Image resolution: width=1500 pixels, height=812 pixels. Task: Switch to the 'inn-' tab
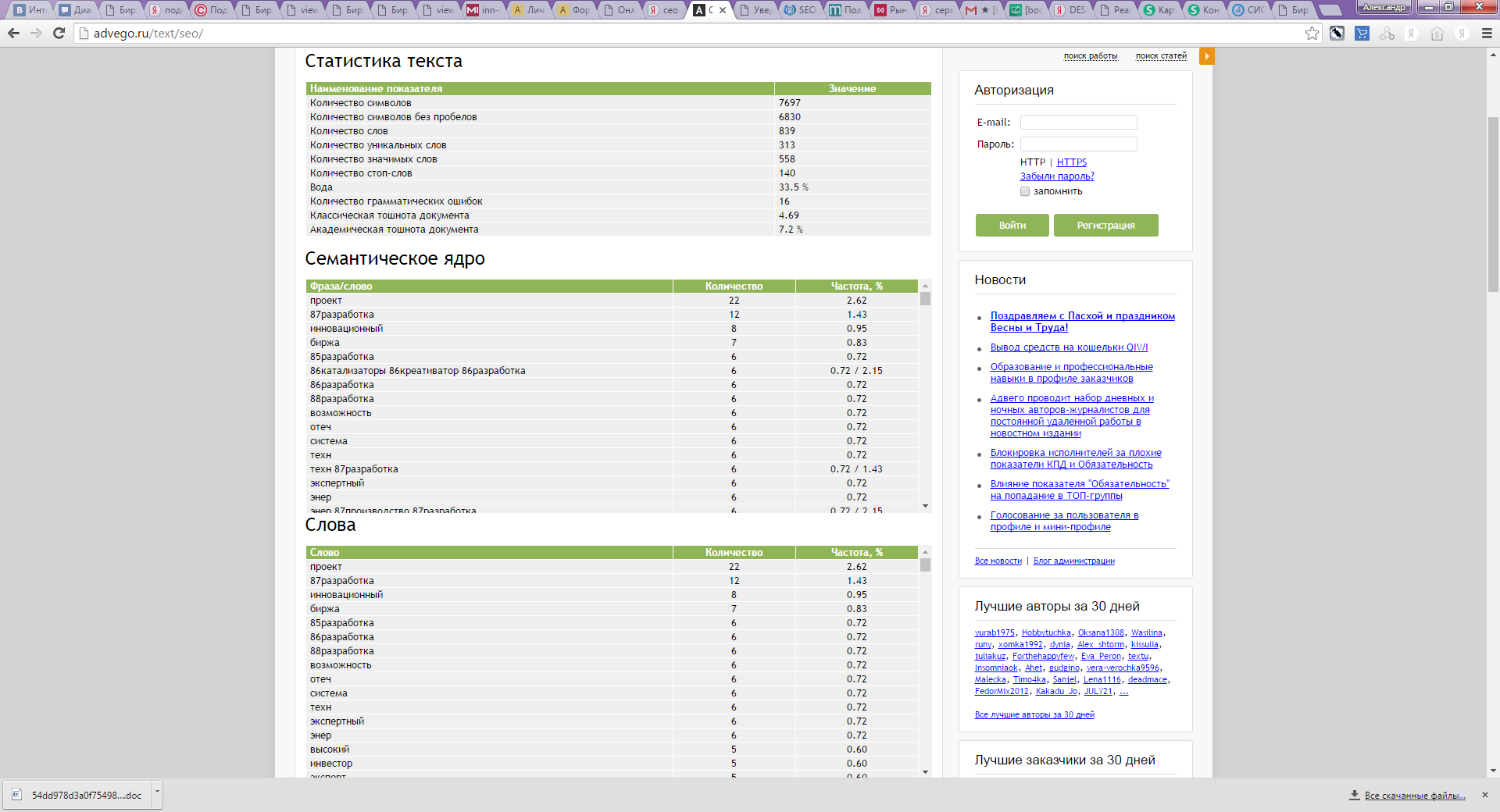coord(483,10)
